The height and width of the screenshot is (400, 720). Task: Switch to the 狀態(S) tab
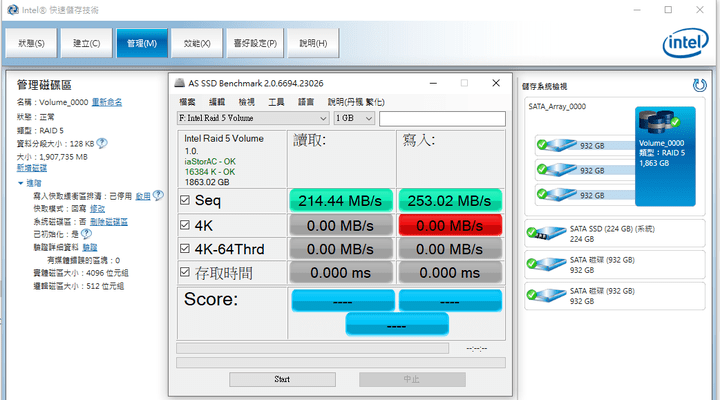point(31,43)
